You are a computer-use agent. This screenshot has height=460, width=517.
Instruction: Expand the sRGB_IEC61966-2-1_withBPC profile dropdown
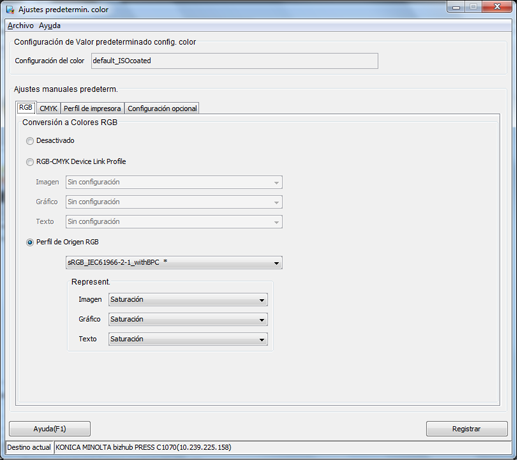pyautogui.click(x=174, y=263)
